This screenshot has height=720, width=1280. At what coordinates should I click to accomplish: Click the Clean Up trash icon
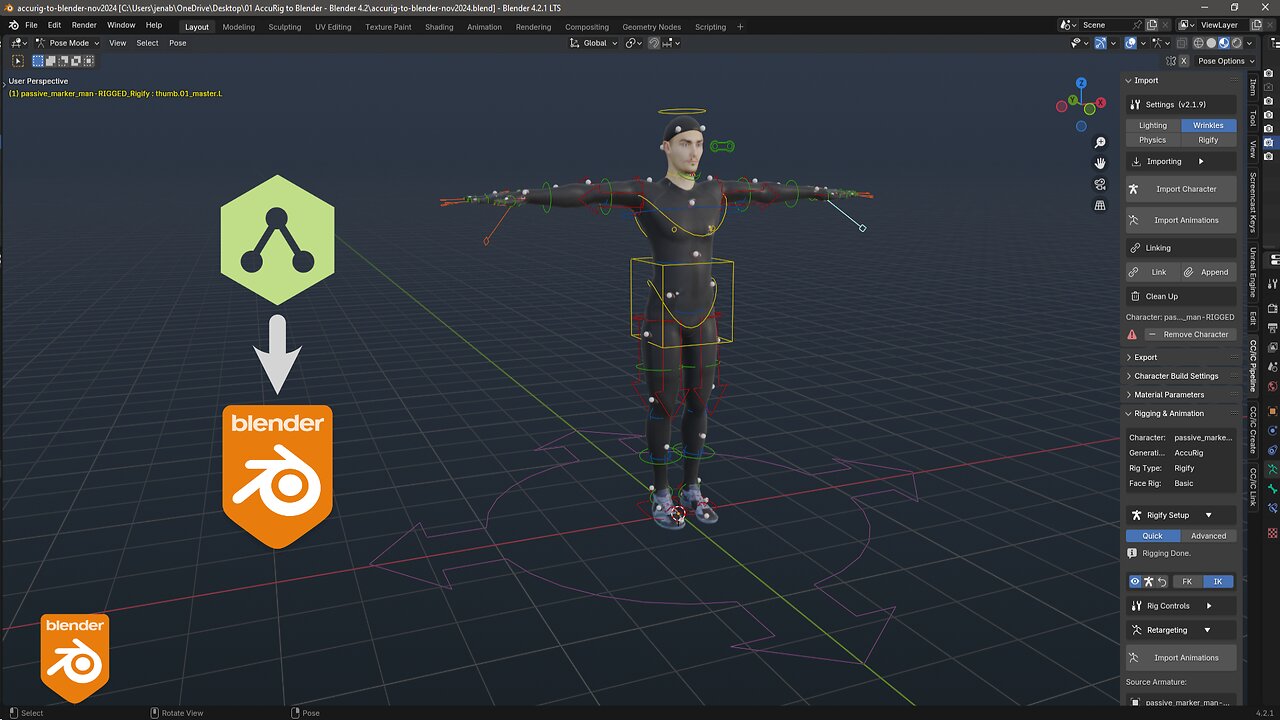[1135, 296]
